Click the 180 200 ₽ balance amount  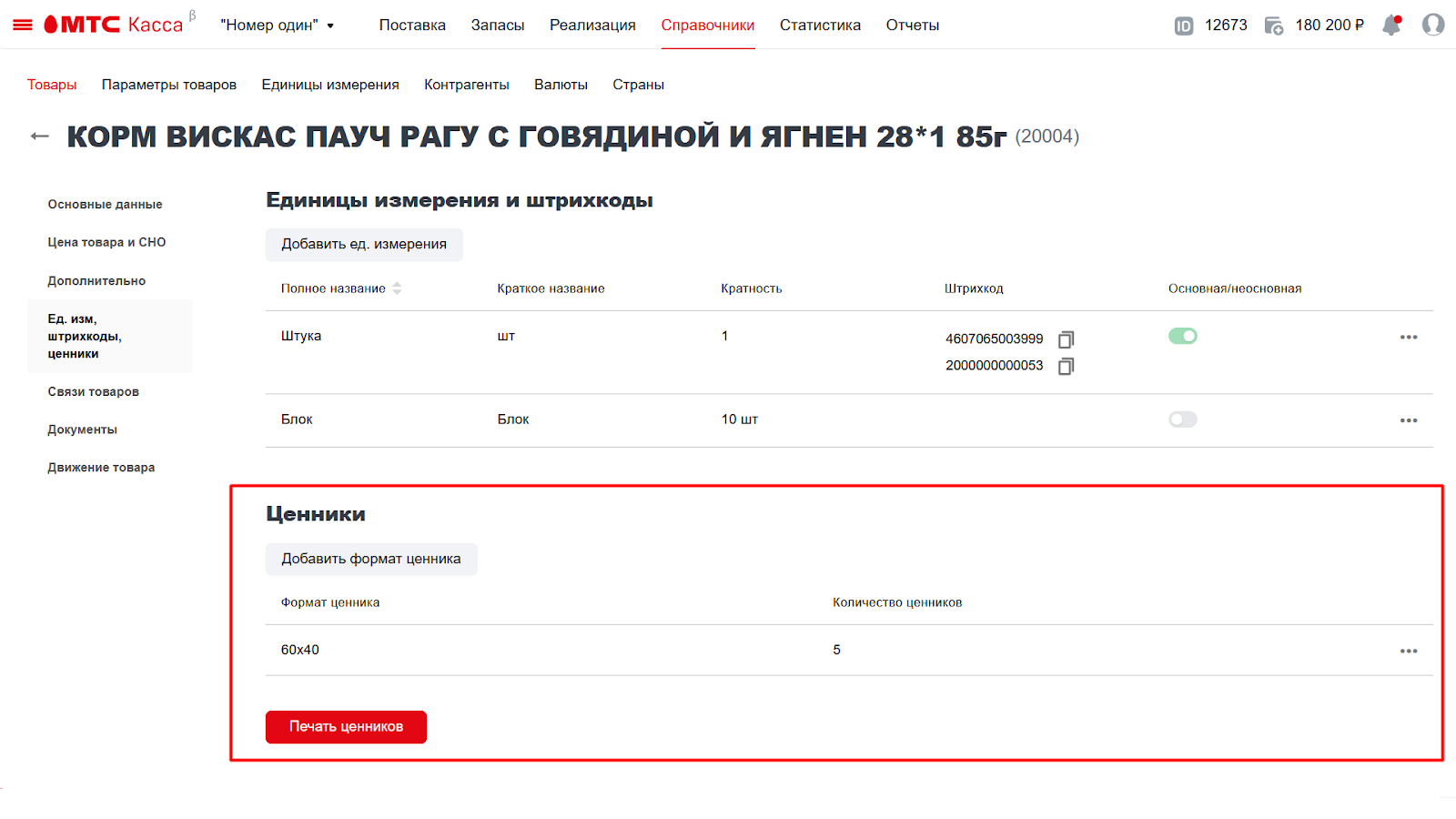(1330, 25)
